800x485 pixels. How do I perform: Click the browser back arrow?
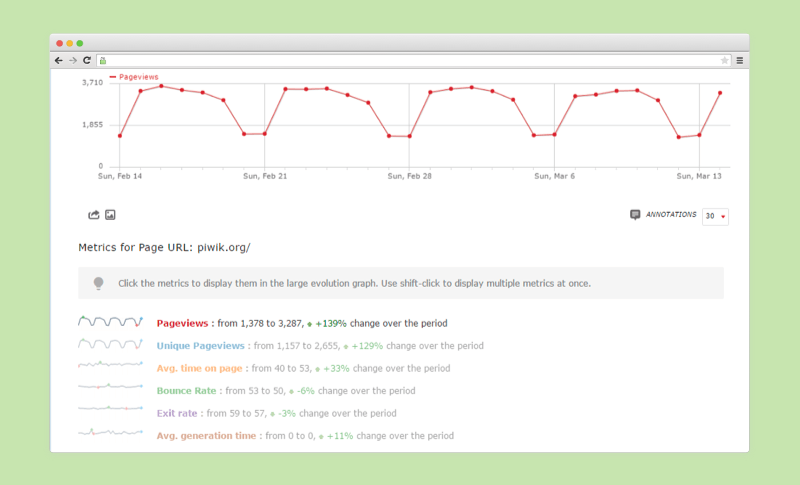pyautogui.click(x=59, y=61)
